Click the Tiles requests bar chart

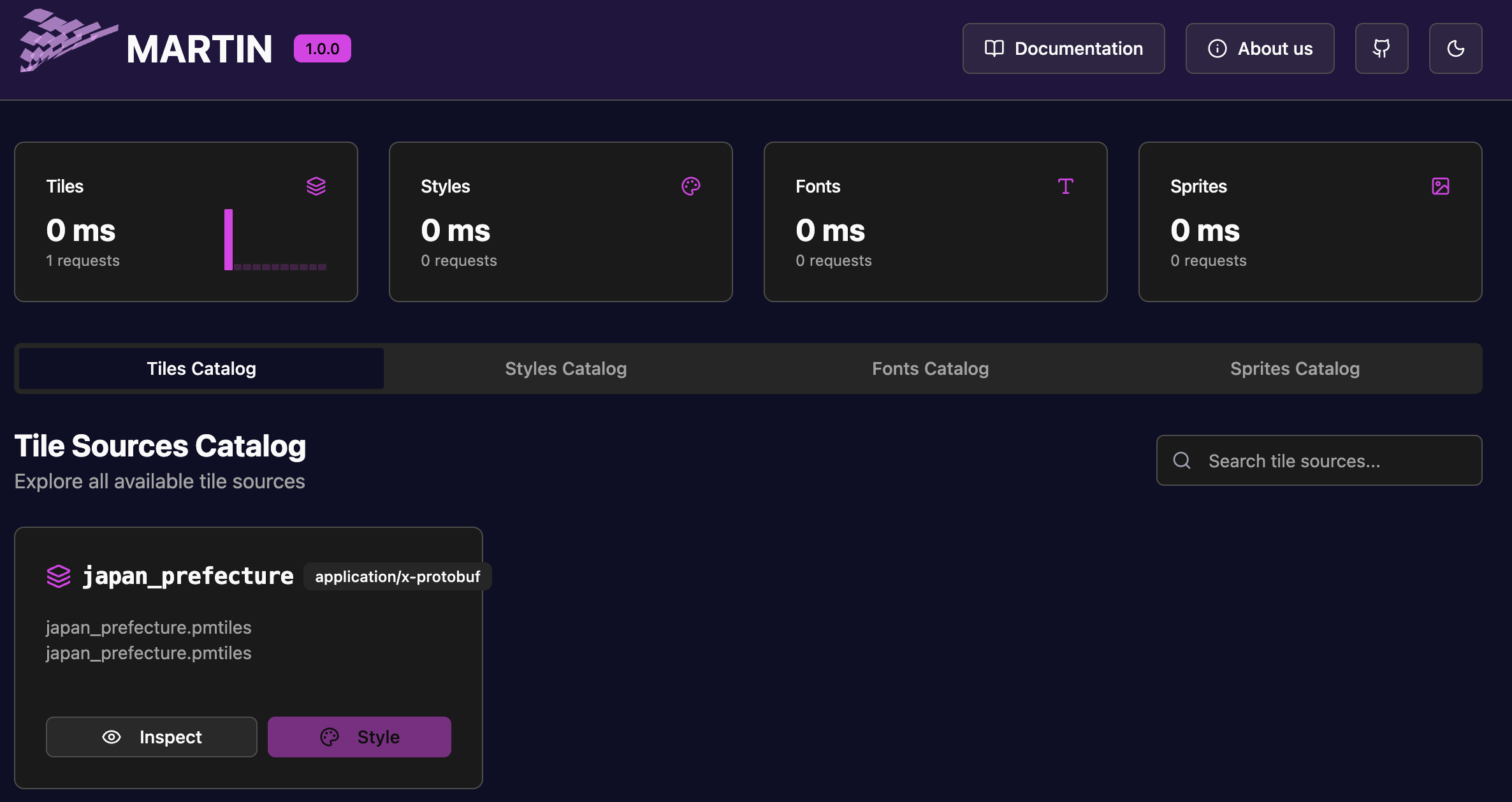click(275, 240)
